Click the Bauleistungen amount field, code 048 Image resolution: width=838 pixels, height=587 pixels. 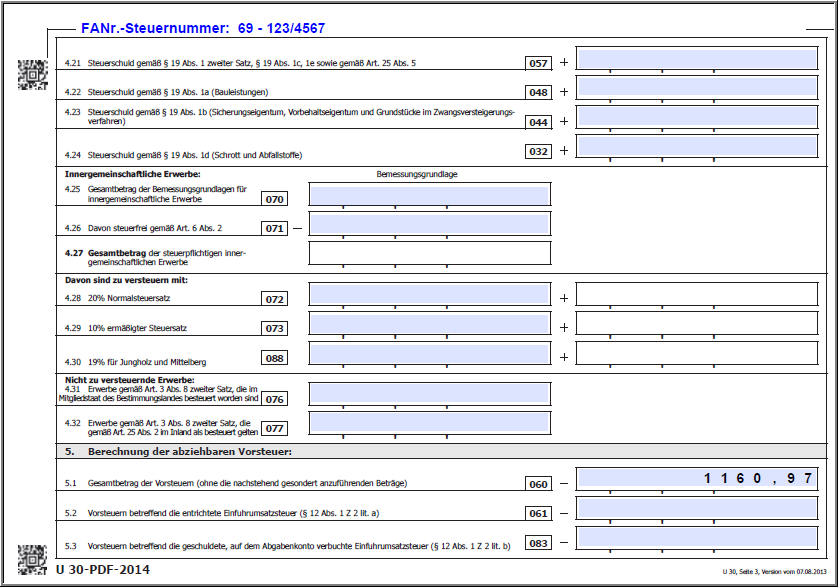697,88
